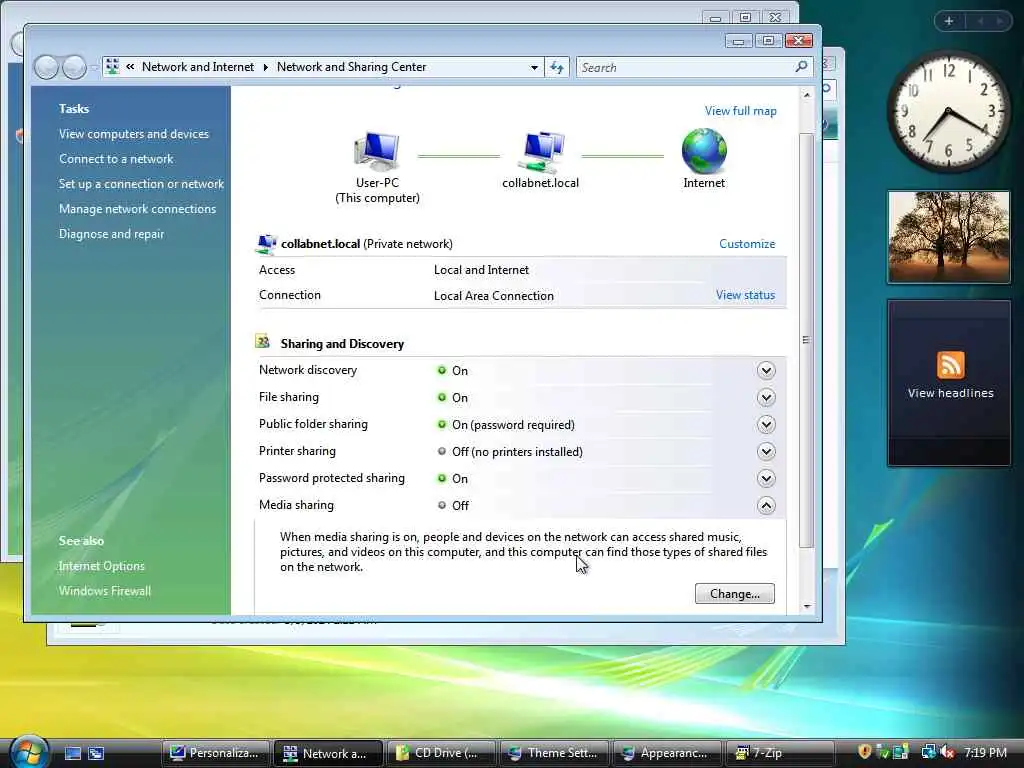1024x768 pixels.
Task: Click View headlines gadget text
Action: pos(950,393)
